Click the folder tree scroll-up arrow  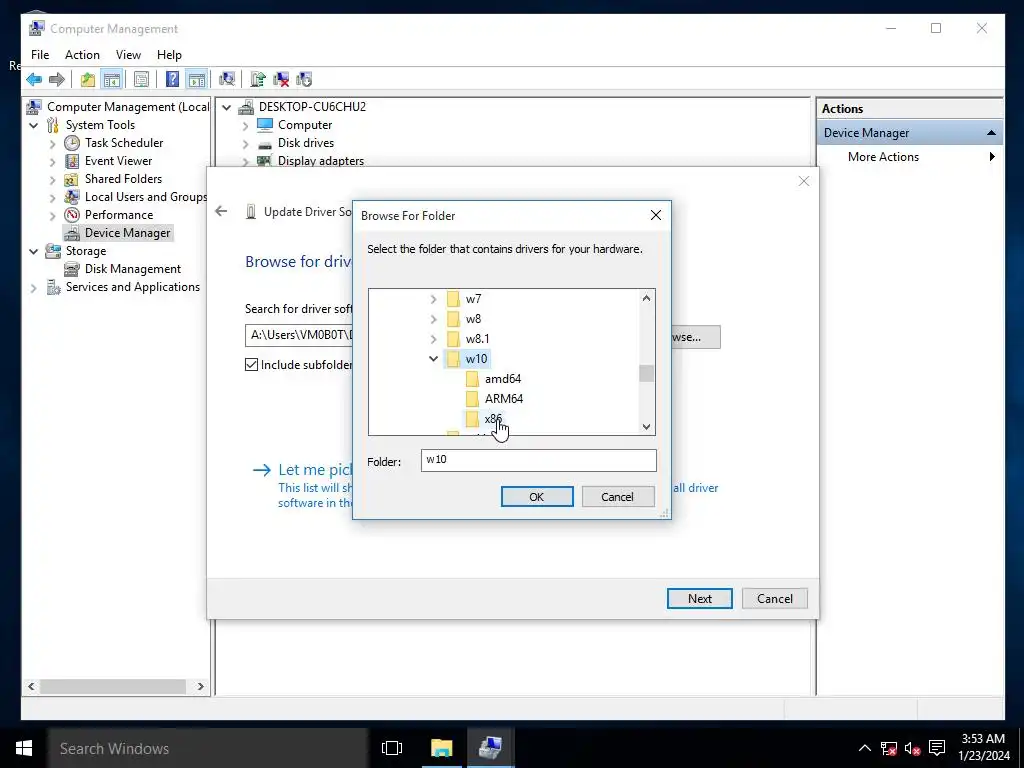[x=647, y=298]
